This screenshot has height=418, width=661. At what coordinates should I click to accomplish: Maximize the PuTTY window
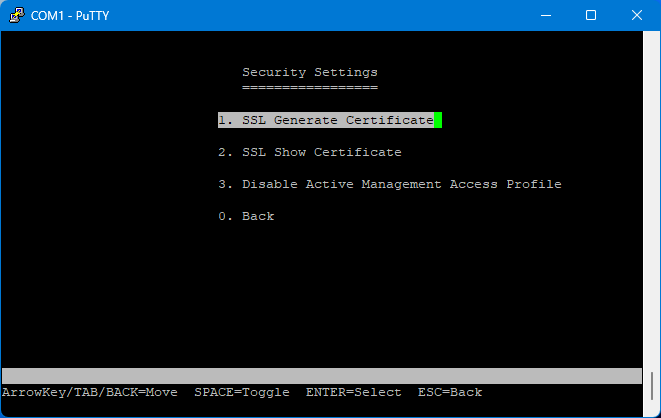point(591,15)
